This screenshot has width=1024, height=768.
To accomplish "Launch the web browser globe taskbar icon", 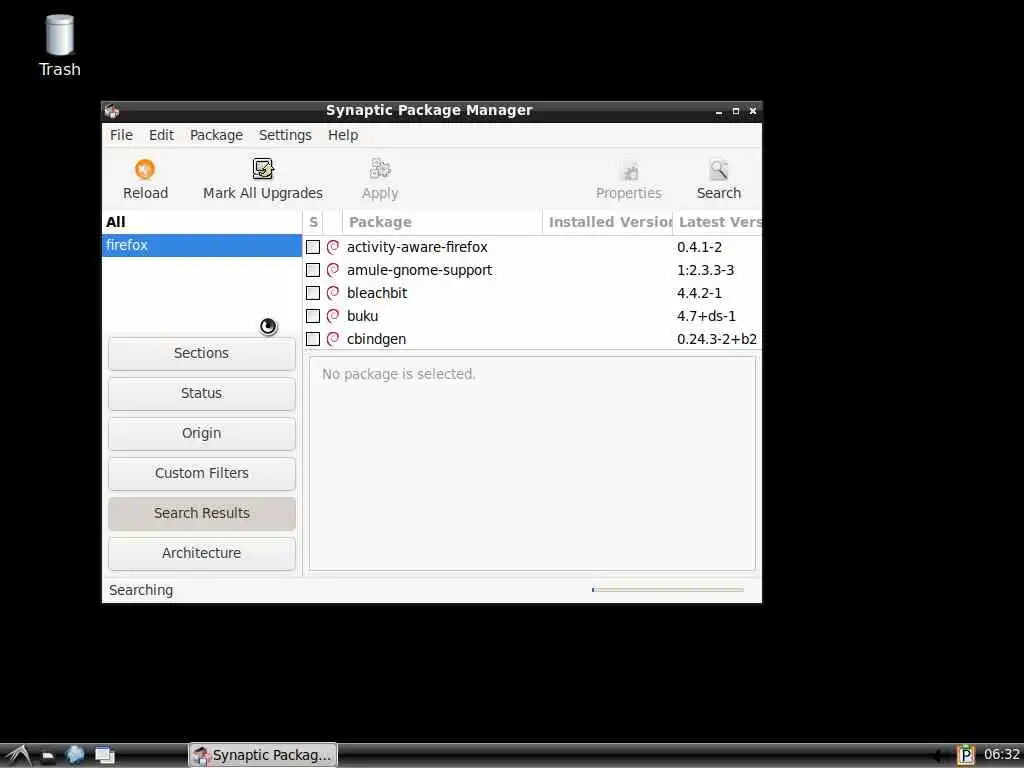I will click(75, 755).
